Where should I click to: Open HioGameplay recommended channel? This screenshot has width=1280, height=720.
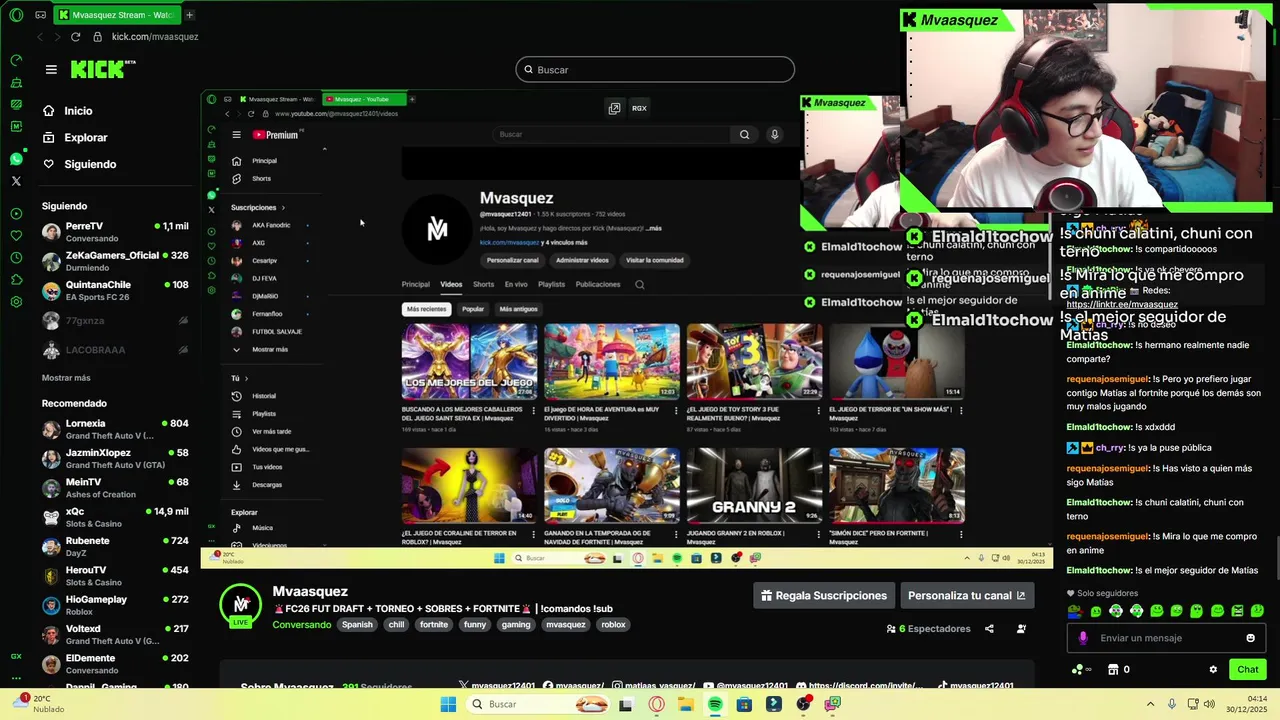115,605
